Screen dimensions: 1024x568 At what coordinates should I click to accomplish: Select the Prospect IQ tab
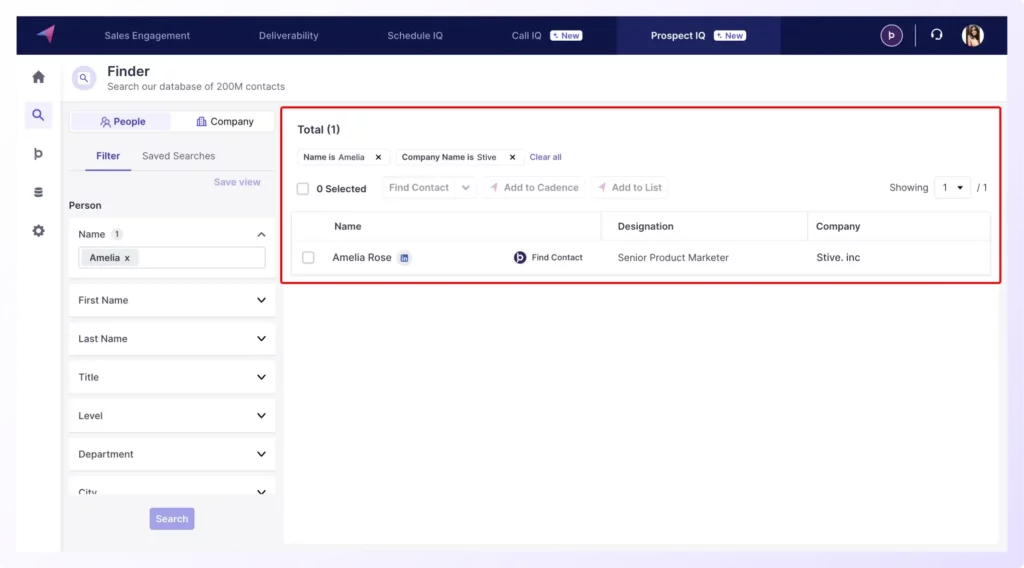(697, 36)
